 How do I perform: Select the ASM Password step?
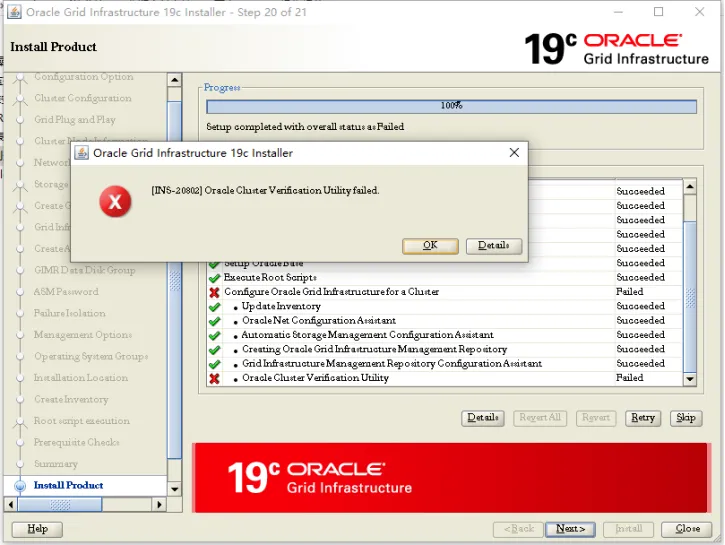click(66, 292)
